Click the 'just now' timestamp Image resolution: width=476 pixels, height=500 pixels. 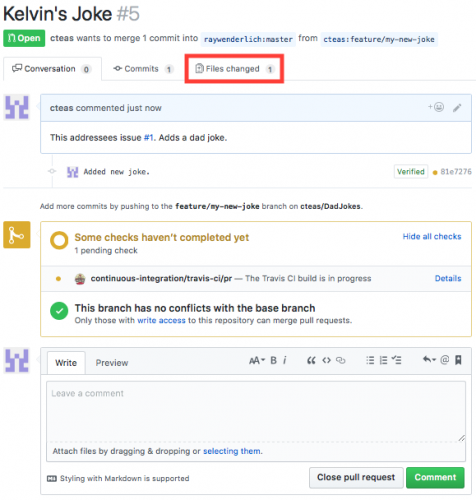(144, 108)
